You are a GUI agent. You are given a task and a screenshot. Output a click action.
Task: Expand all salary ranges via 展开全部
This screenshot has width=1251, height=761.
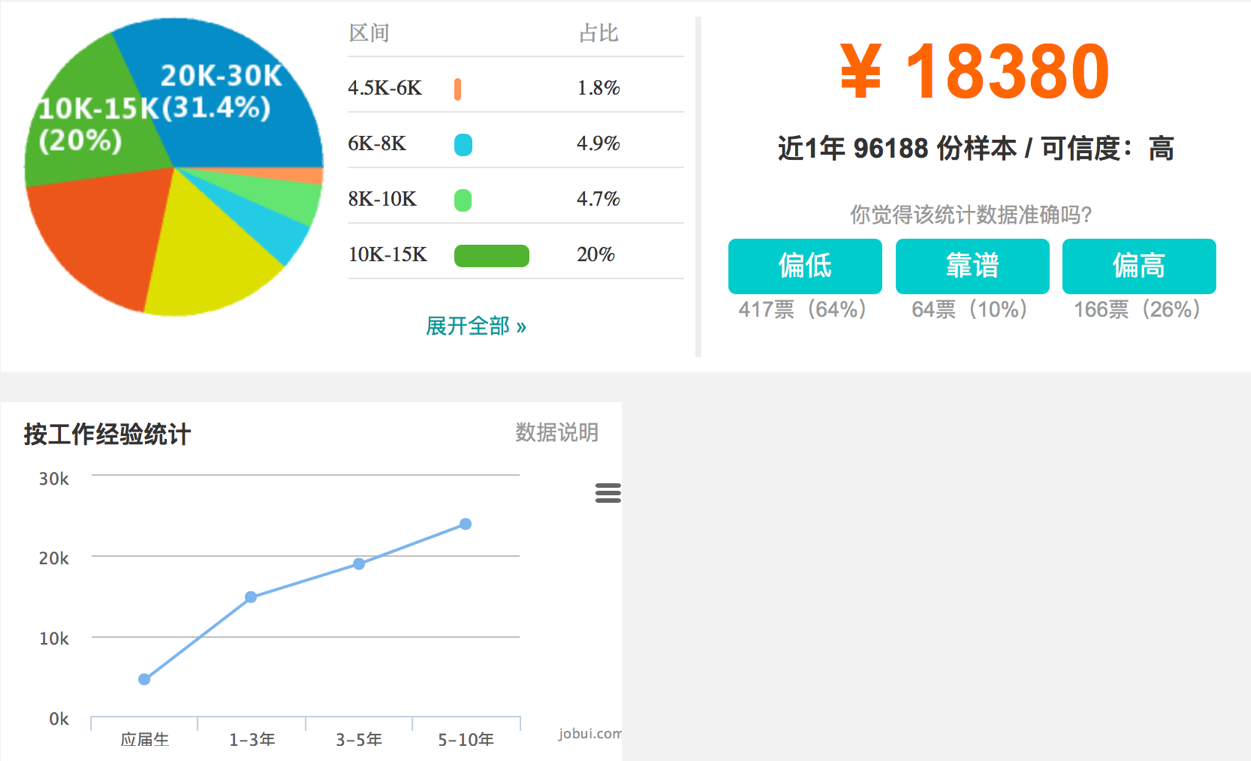476,326
